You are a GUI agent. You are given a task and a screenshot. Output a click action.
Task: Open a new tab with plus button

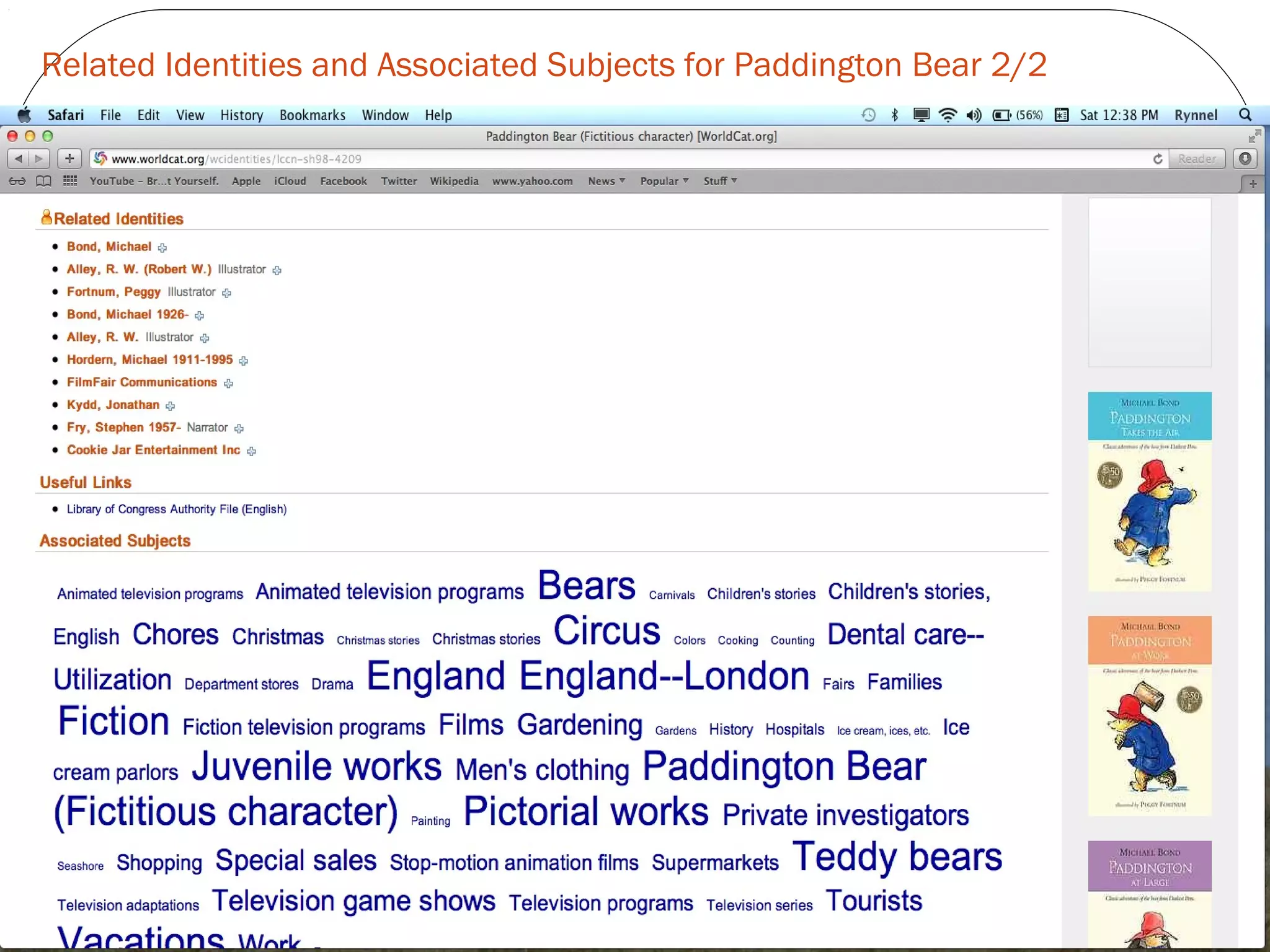(1253, 184)
